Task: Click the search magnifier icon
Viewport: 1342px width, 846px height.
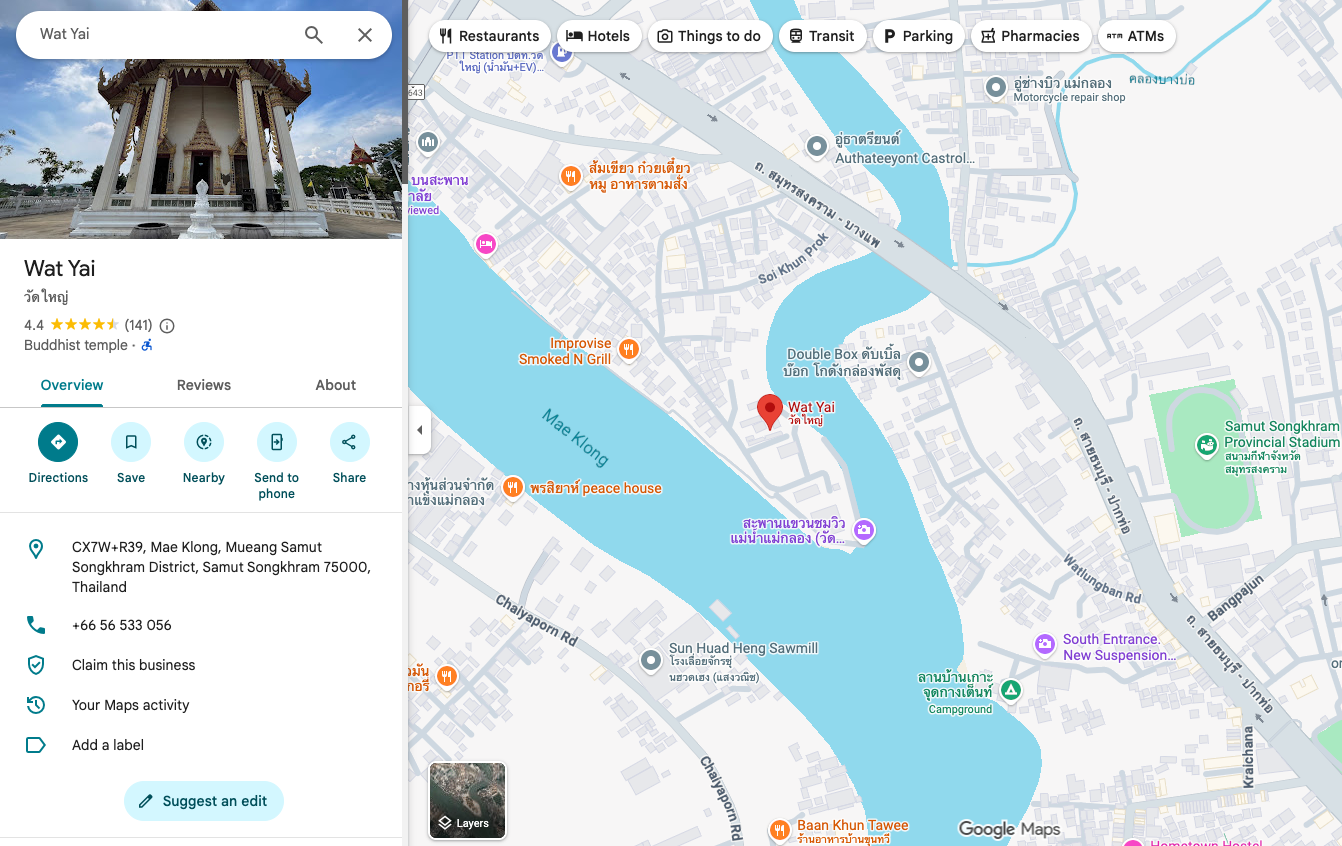Action: tap(314, 35)
